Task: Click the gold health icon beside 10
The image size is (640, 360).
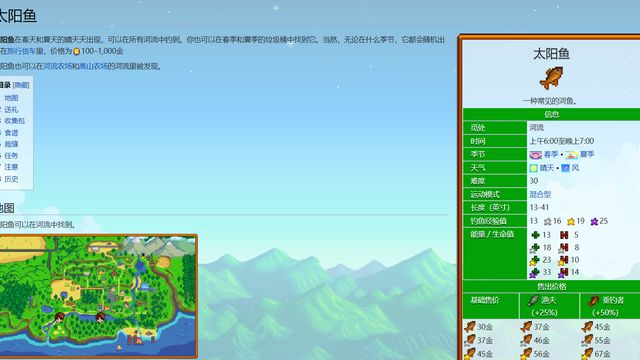Action: pyautogui.click(x=563, y=260)
